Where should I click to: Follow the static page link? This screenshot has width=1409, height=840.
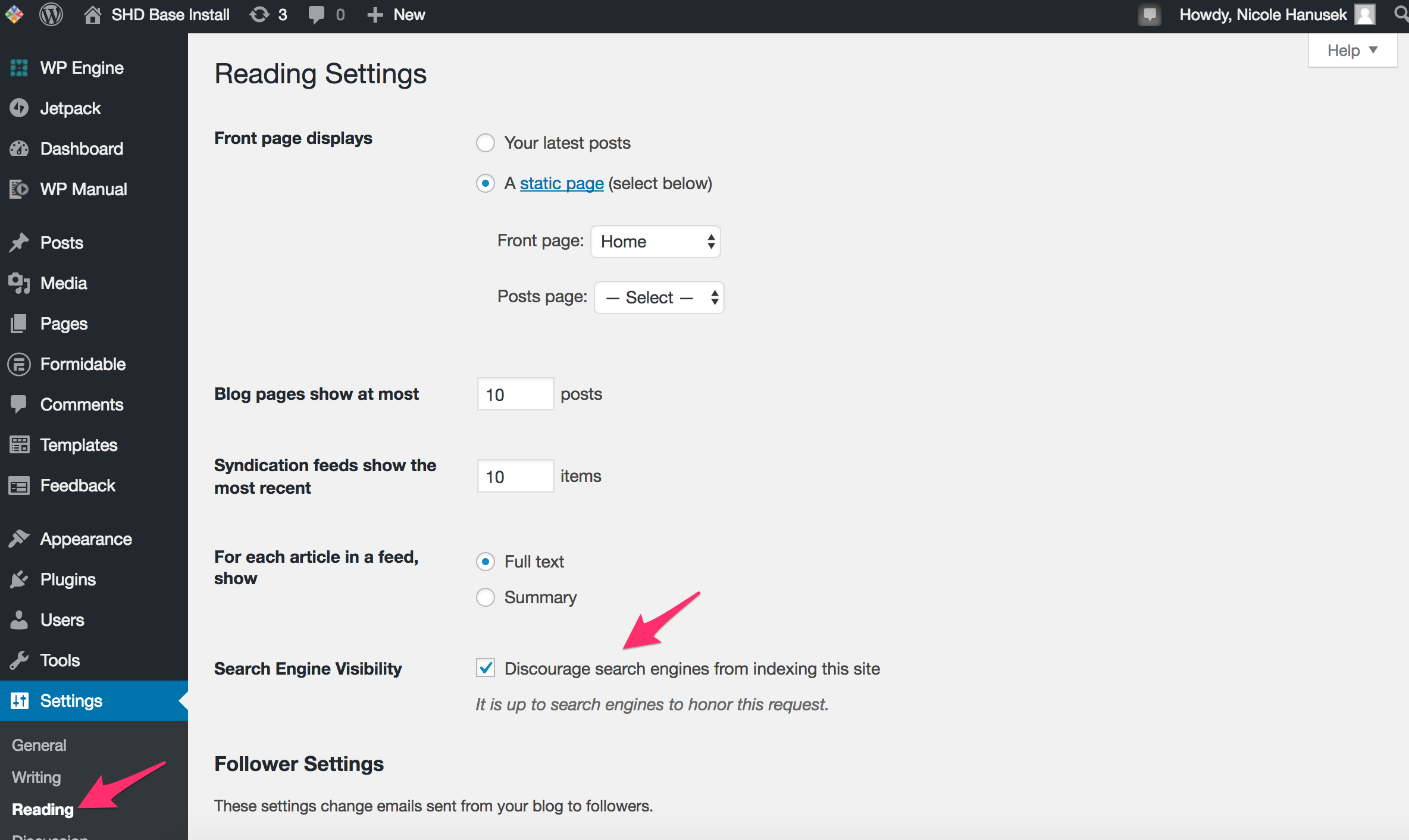tap(562, 183)
